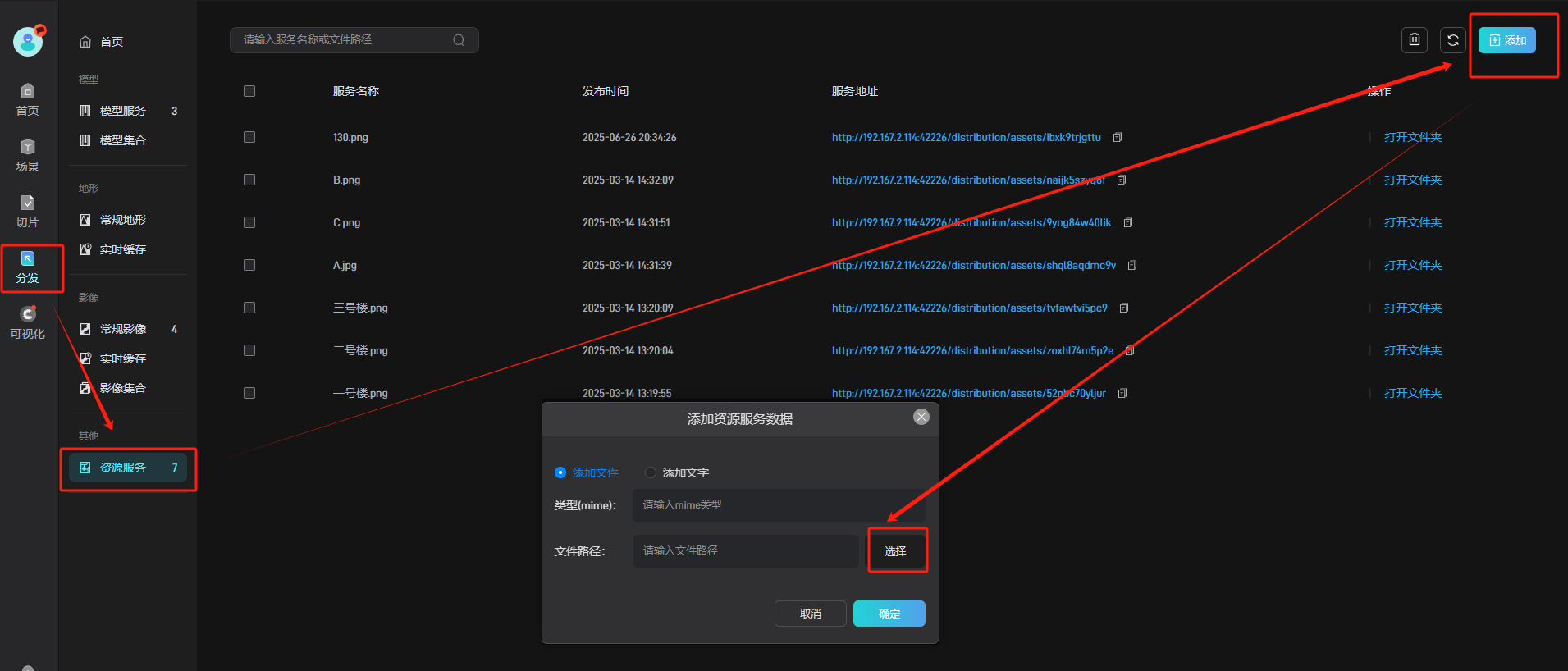Check the B.png row checkbox
This screenshot has width=1568, height=671.
coord(249,180)
